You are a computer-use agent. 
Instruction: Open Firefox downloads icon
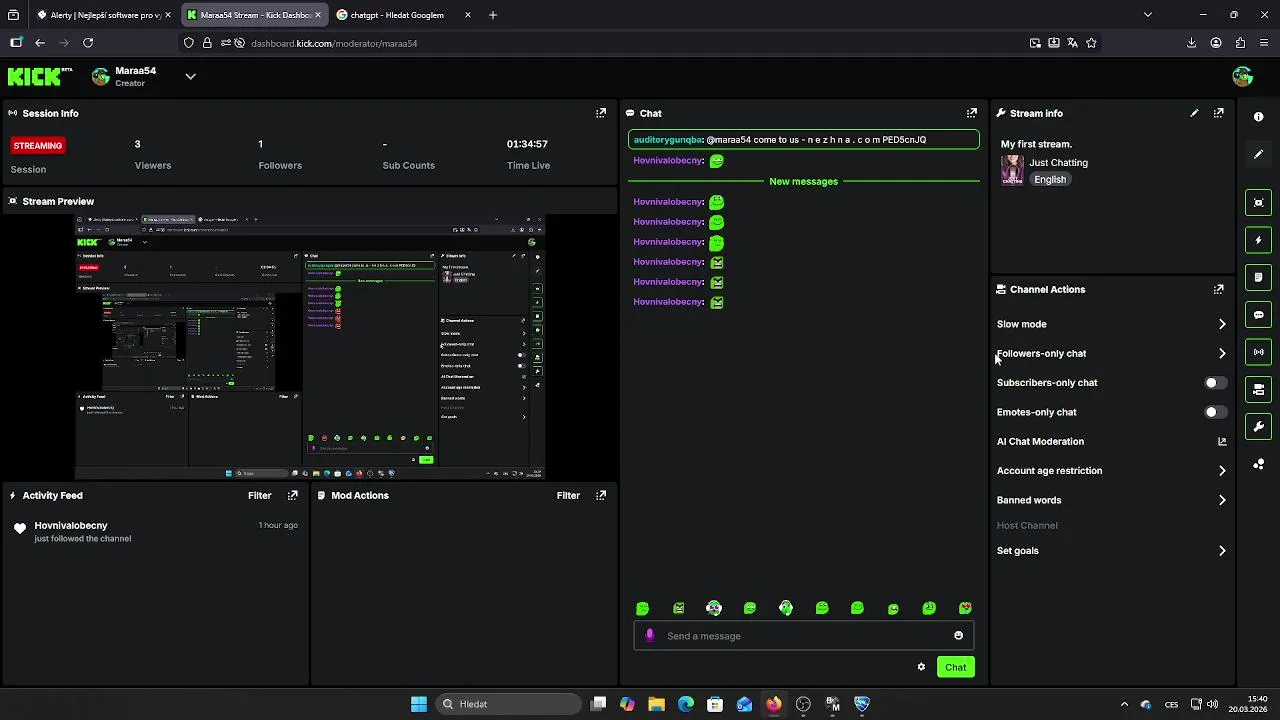1191,43
